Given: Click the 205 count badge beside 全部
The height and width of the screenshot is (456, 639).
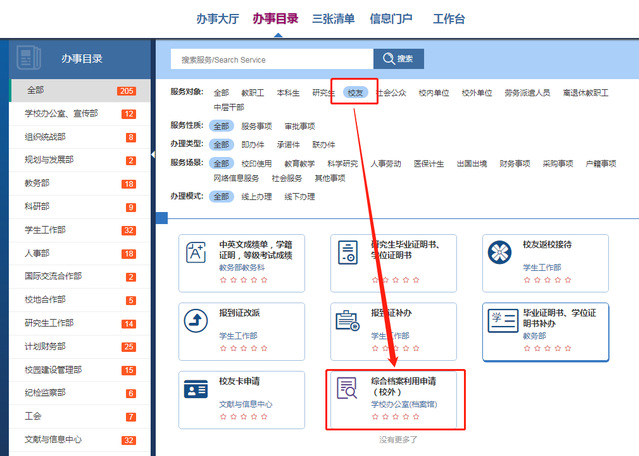Looking at the screenshot, I should pyautogui.click(x=127, y=91).
